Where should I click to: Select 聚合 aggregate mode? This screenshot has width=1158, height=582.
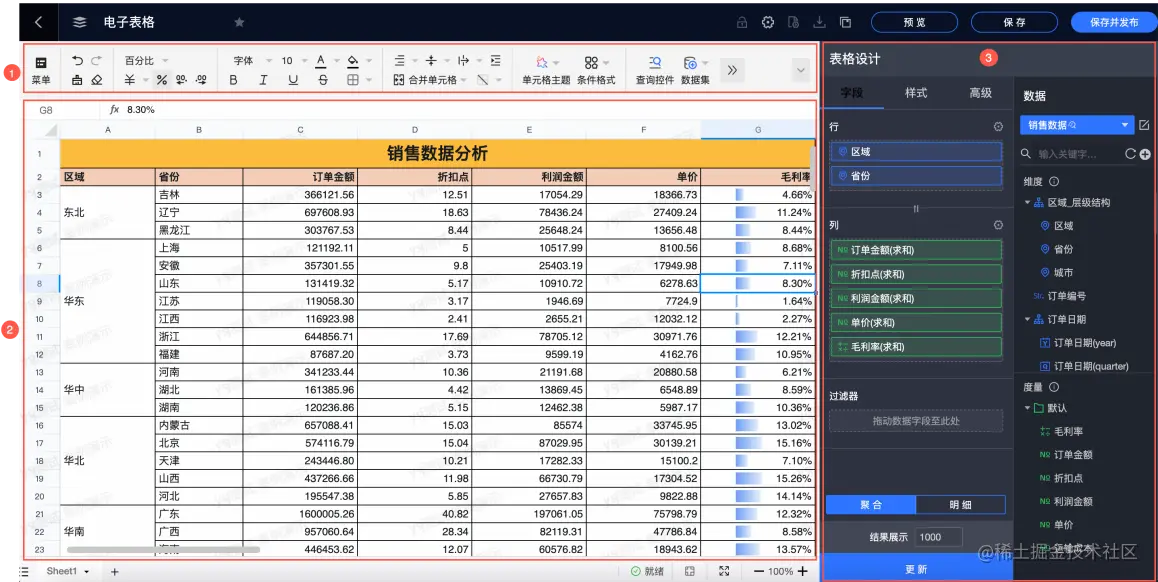[871, 504]
